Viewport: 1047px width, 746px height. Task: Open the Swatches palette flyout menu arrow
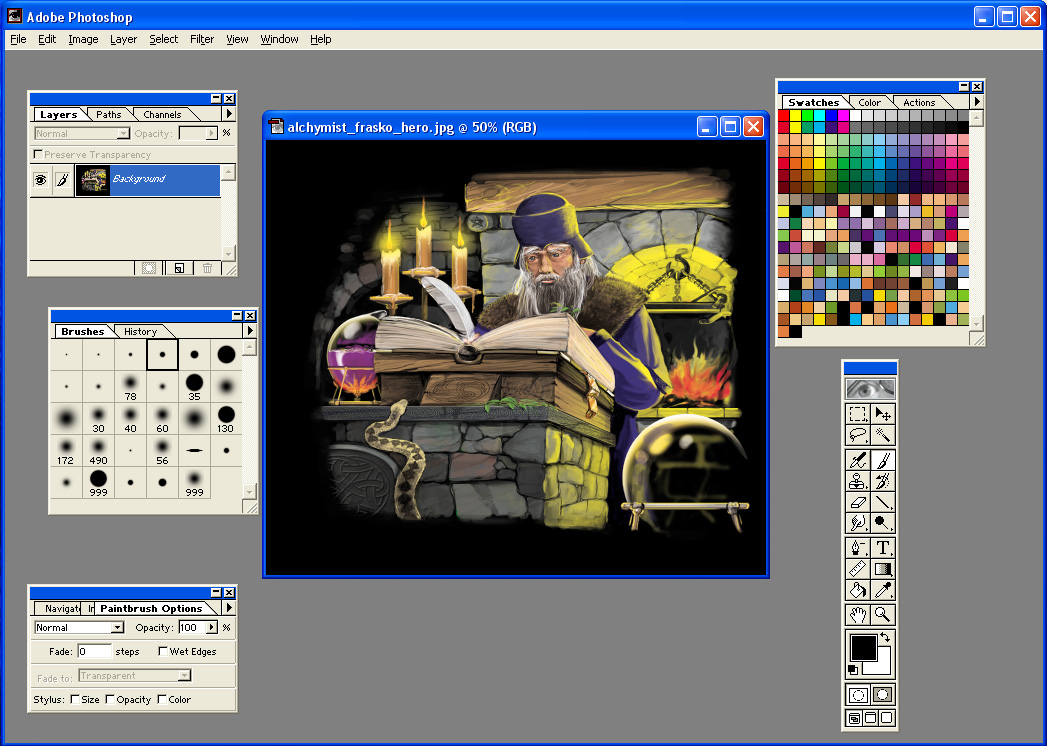(977, 102)
